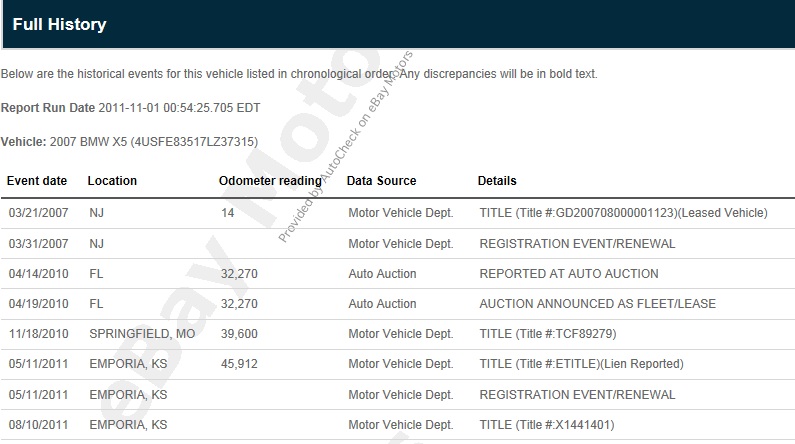Click the Event date column header

tap(37, 181)
